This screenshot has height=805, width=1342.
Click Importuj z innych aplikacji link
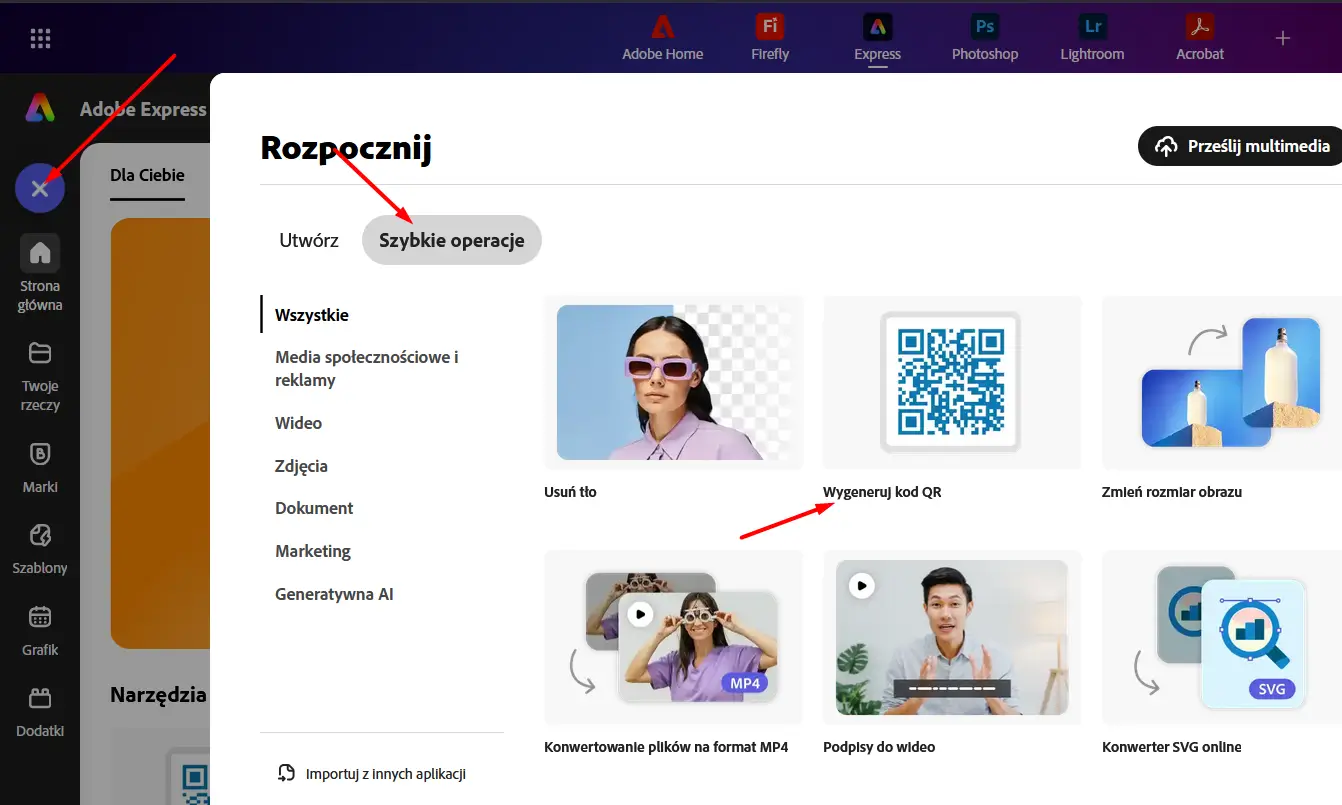point(372,773)
